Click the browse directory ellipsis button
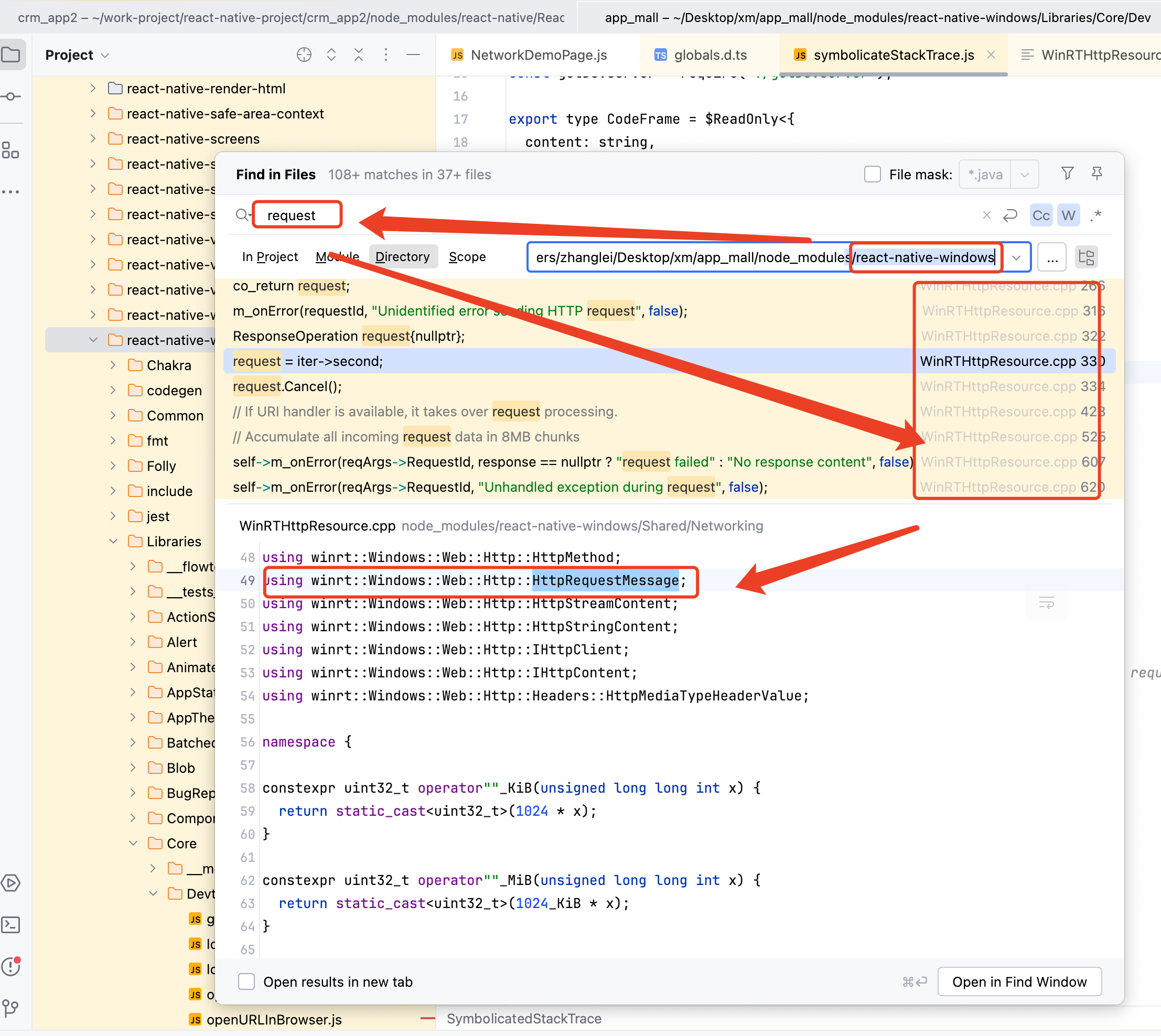1161x1036 pixels. point(1052,257)
